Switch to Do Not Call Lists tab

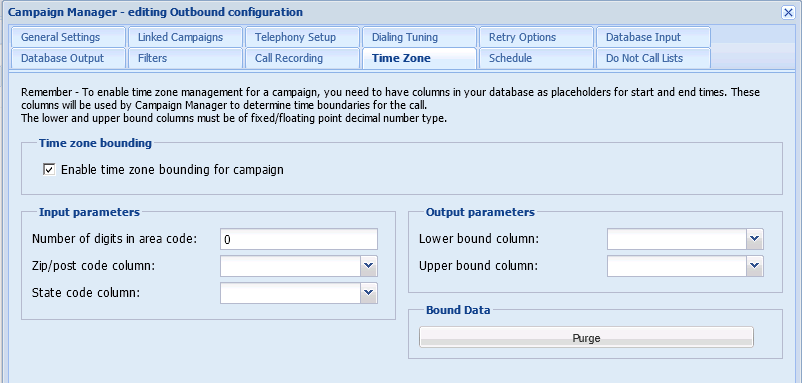[653, 58]
